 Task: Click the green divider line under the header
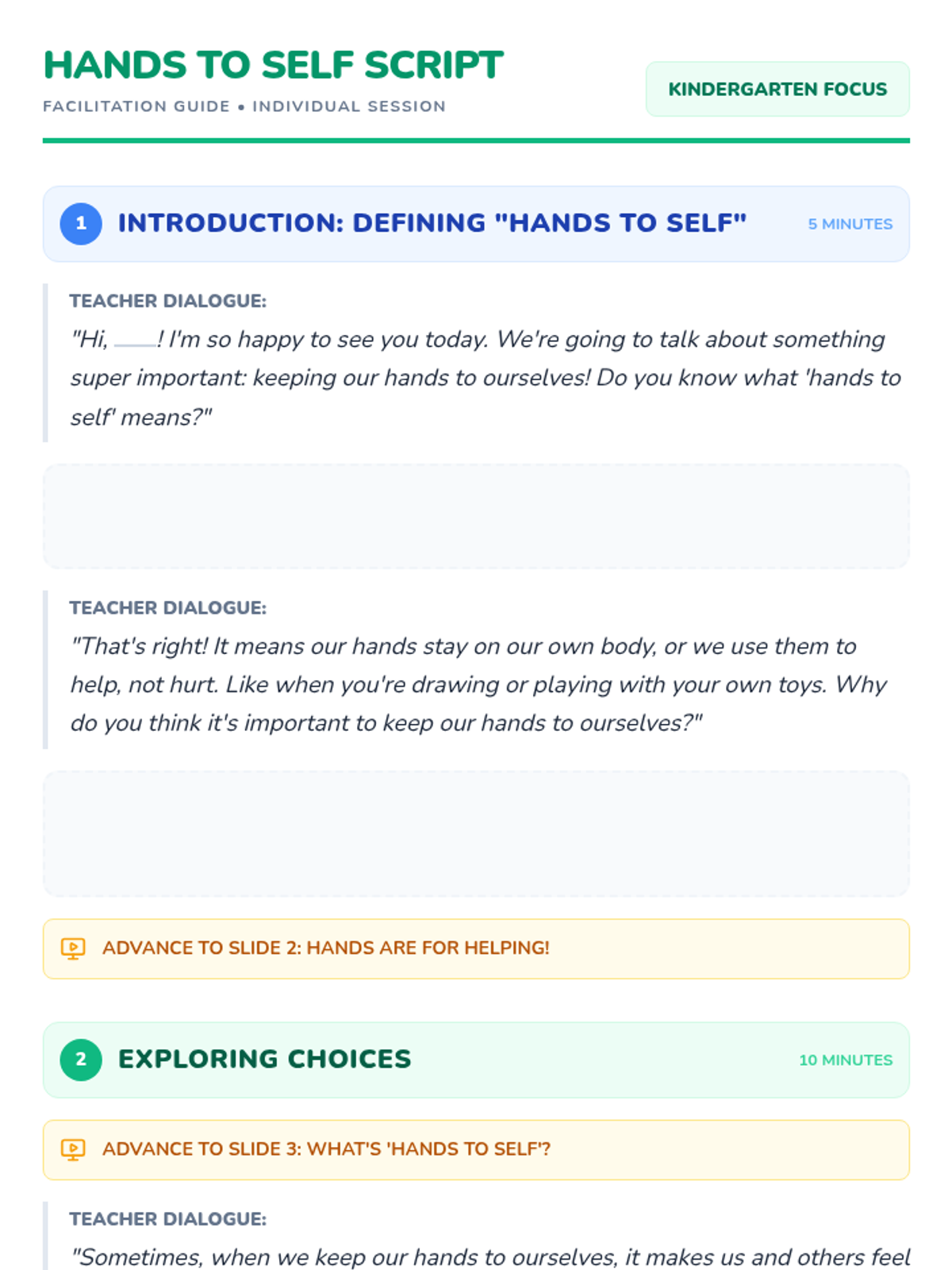click(476, 140)
